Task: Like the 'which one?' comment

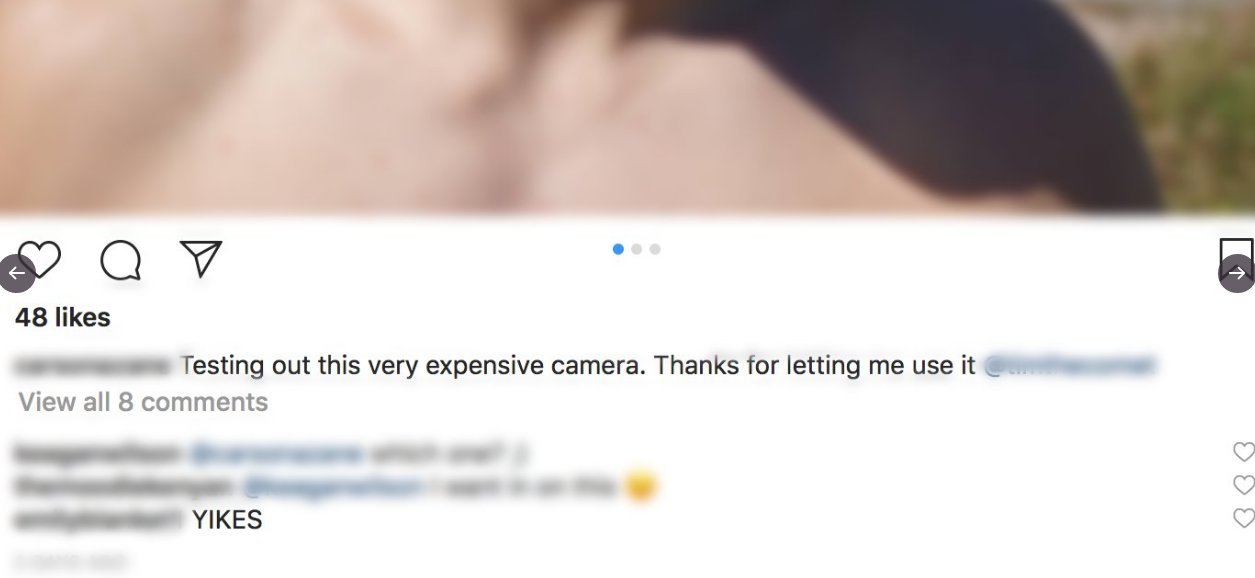Action: (x=1243, y=452)
